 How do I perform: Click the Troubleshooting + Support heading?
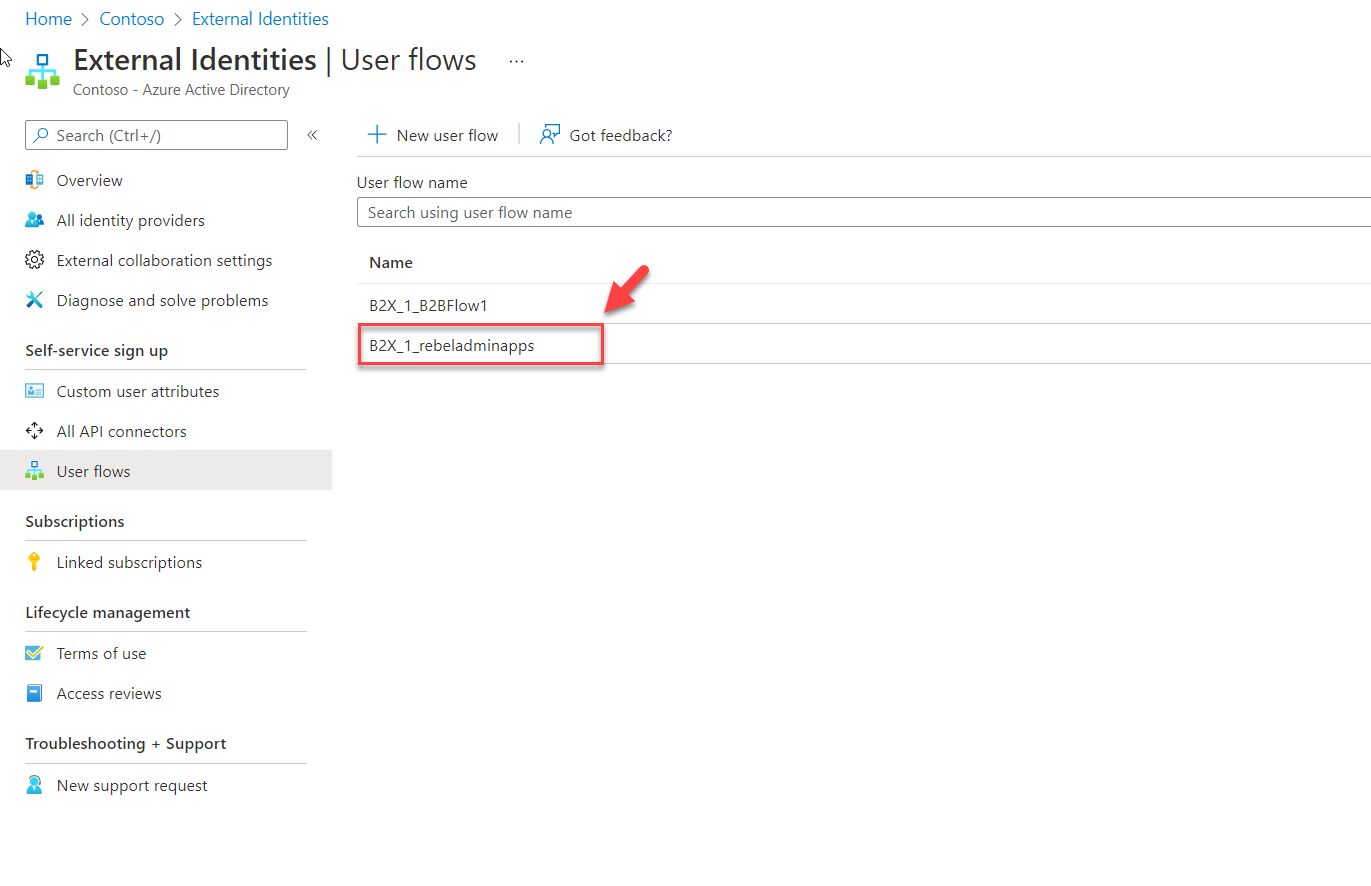tap(126, 743)
